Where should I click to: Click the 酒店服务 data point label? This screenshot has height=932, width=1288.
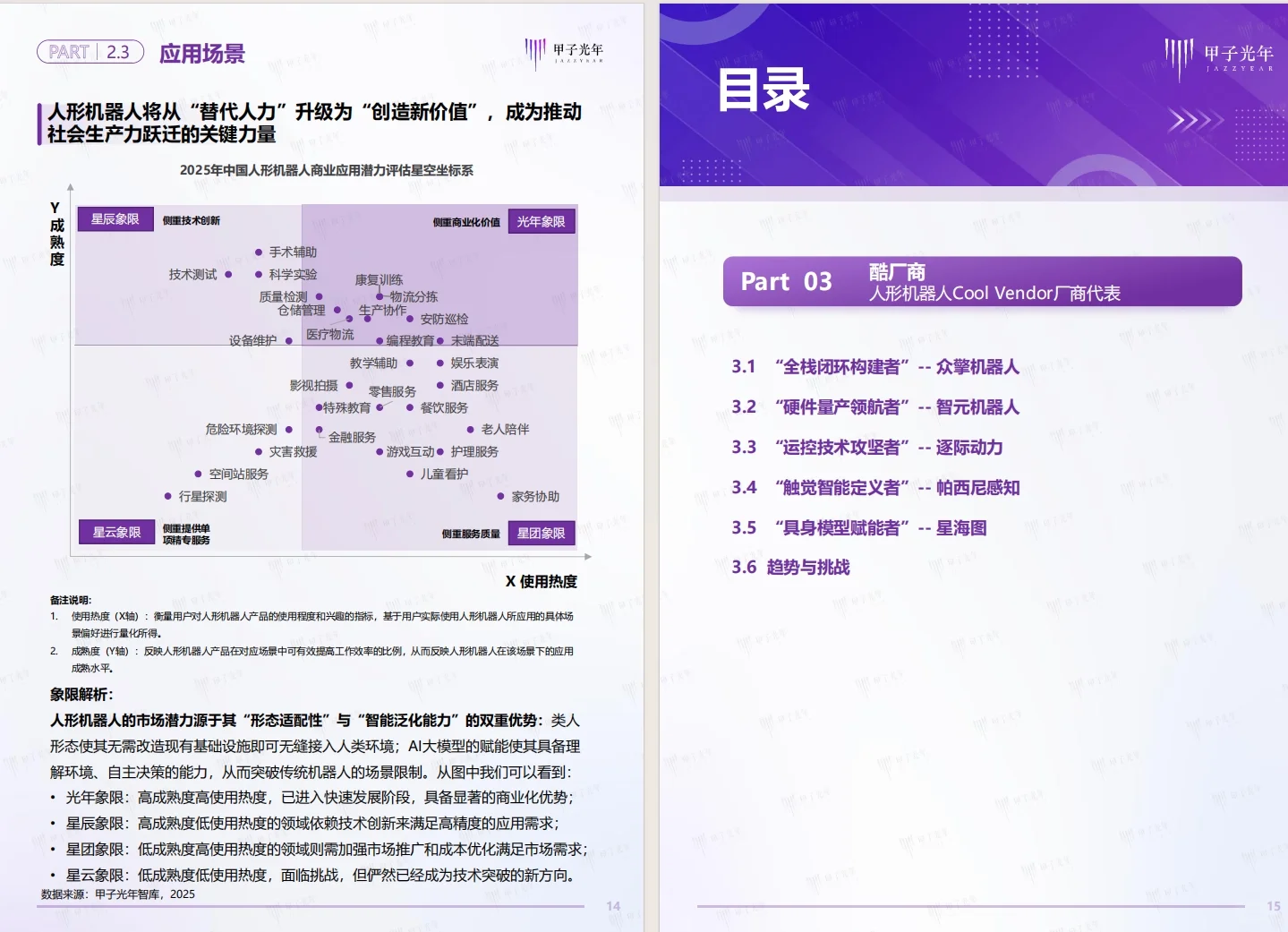474,386
